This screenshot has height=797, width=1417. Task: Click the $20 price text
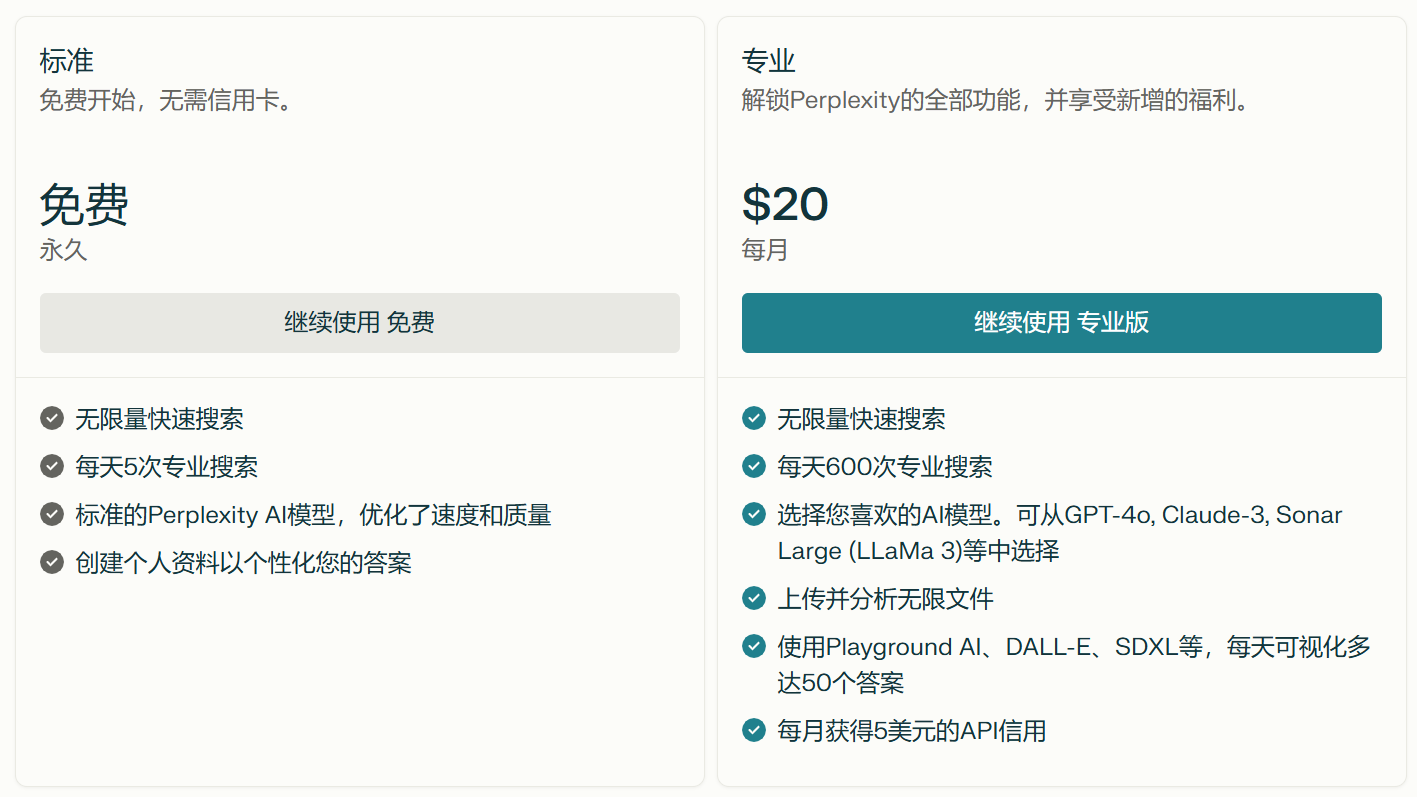[785, 204]
